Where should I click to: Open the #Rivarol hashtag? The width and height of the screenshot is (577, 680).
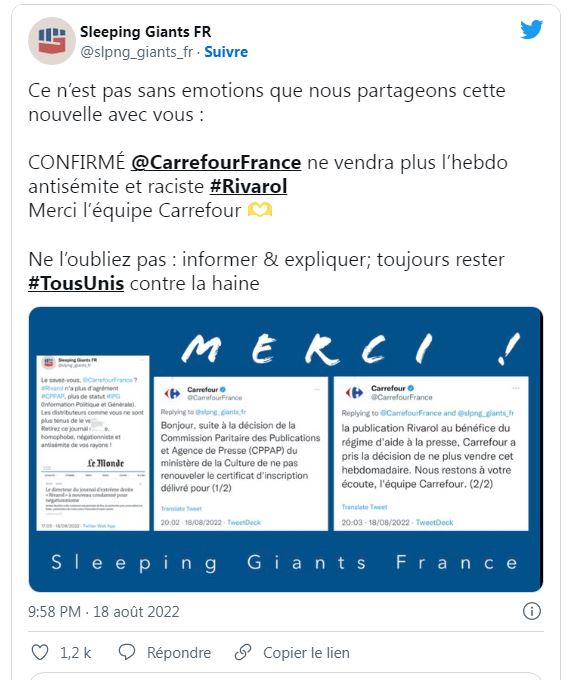point(249,187)
